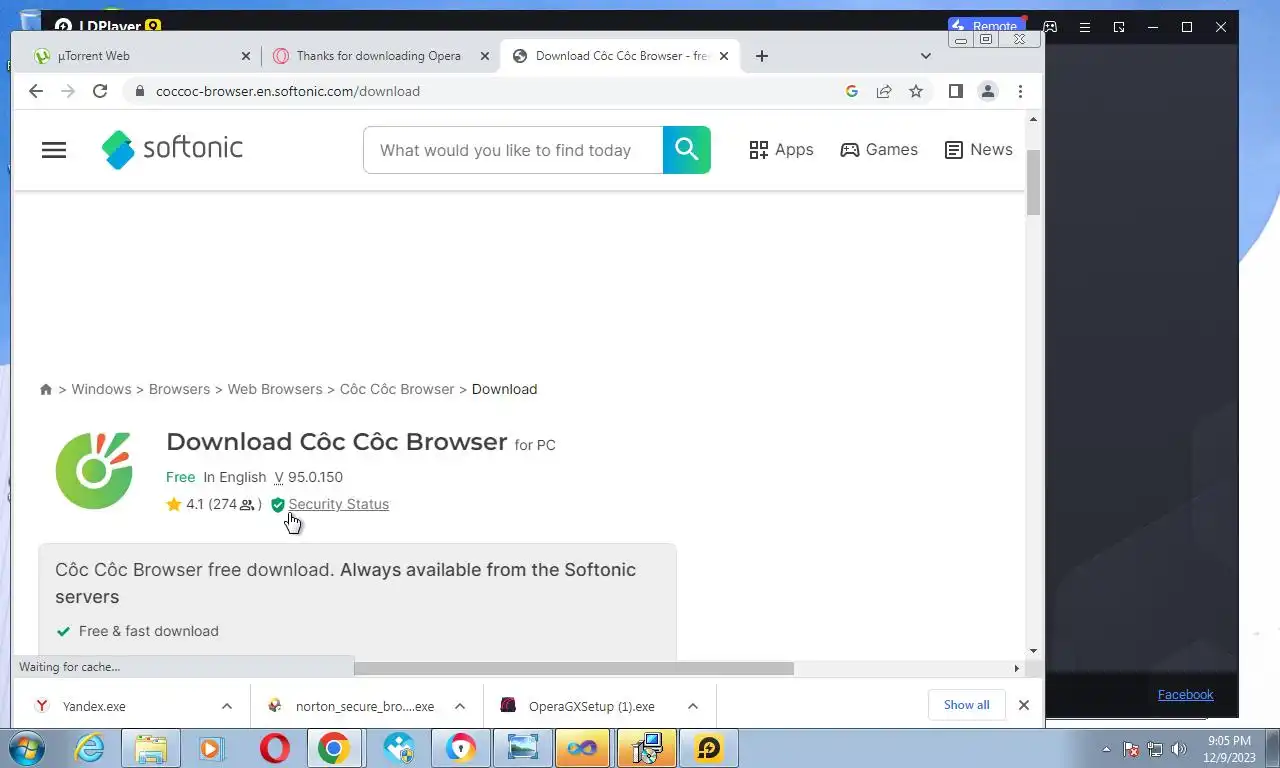Open the LDPlayer gamepad icon

[1050, 27]
